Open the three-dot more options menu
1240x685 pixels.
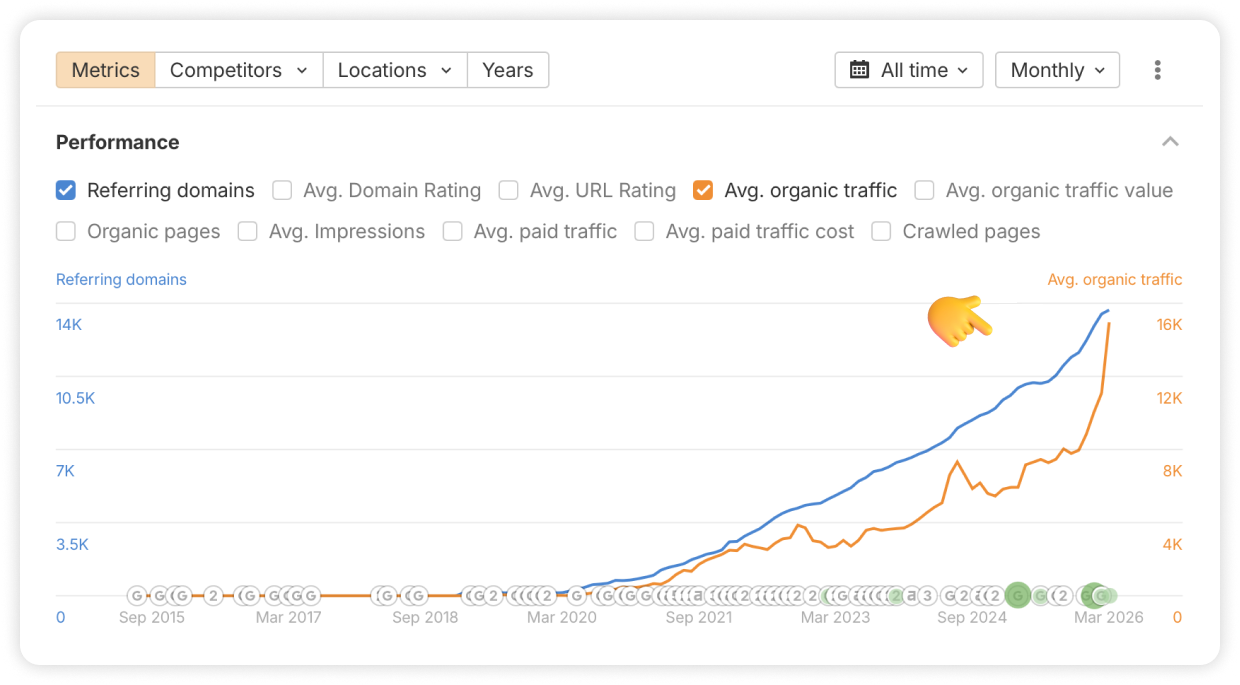(x=1157, y=70)
